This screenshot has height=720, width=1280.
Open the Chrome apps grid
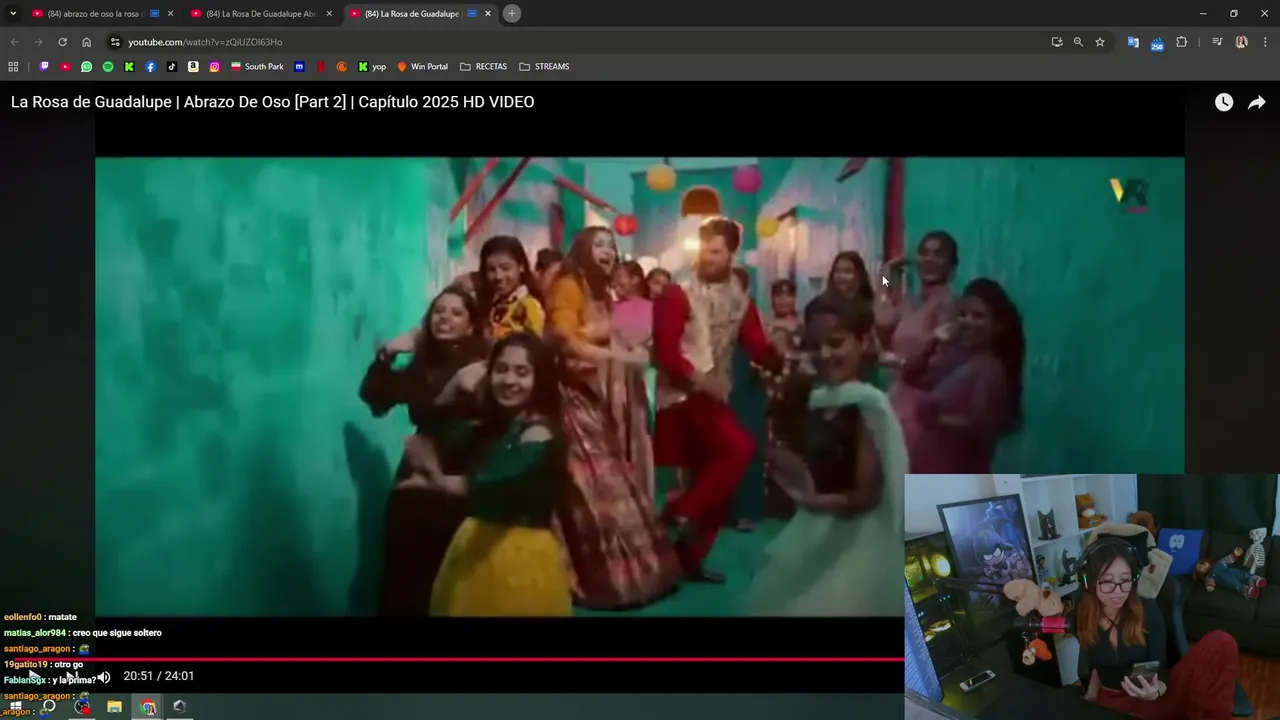pos(13,67)
